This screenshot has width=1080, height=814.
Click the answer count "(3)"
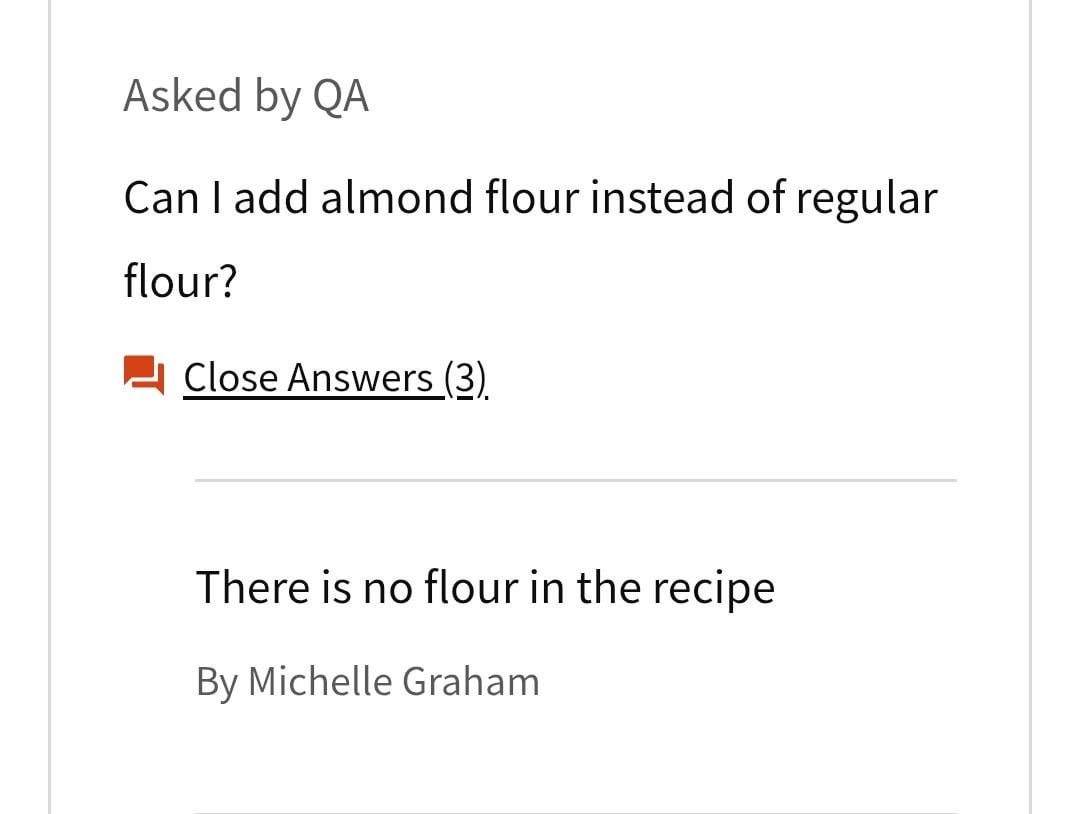[465, 378]
